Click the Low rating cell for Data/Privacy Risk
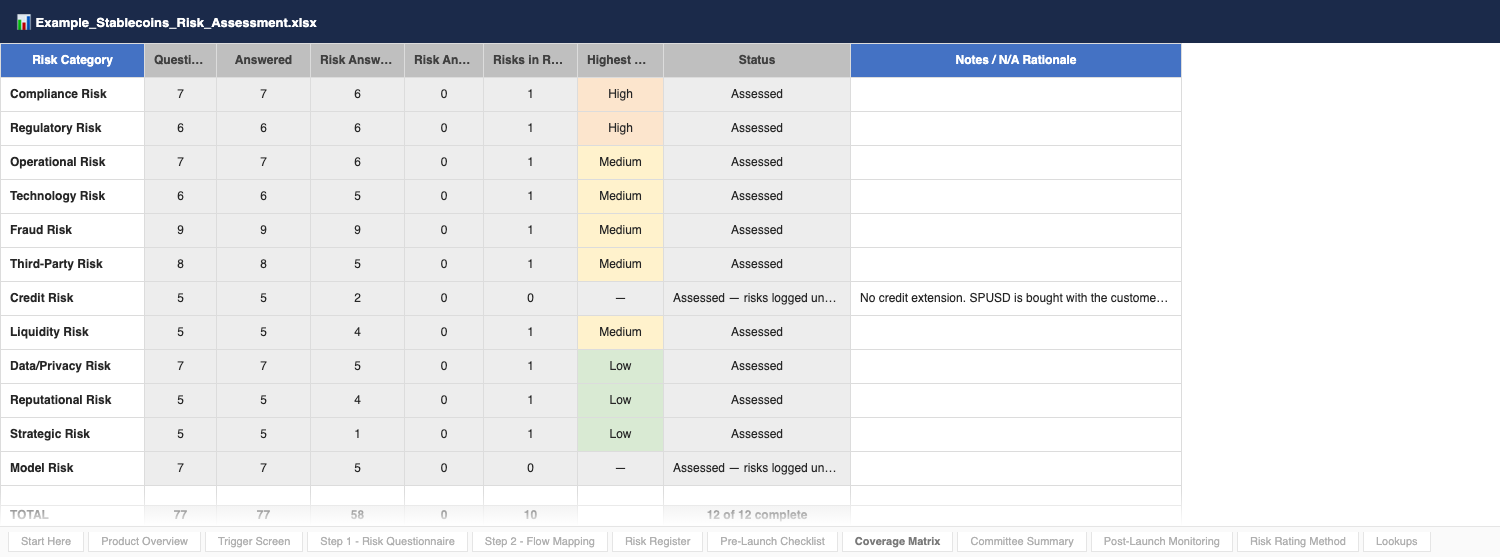Image resolution: width=1500 pixels, height=557 pixels. [x=620, y=366]
